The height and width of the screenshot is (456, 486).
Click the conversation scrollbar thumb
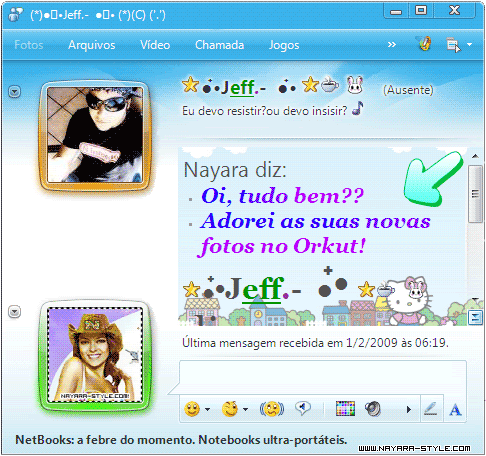click(475, 194)
